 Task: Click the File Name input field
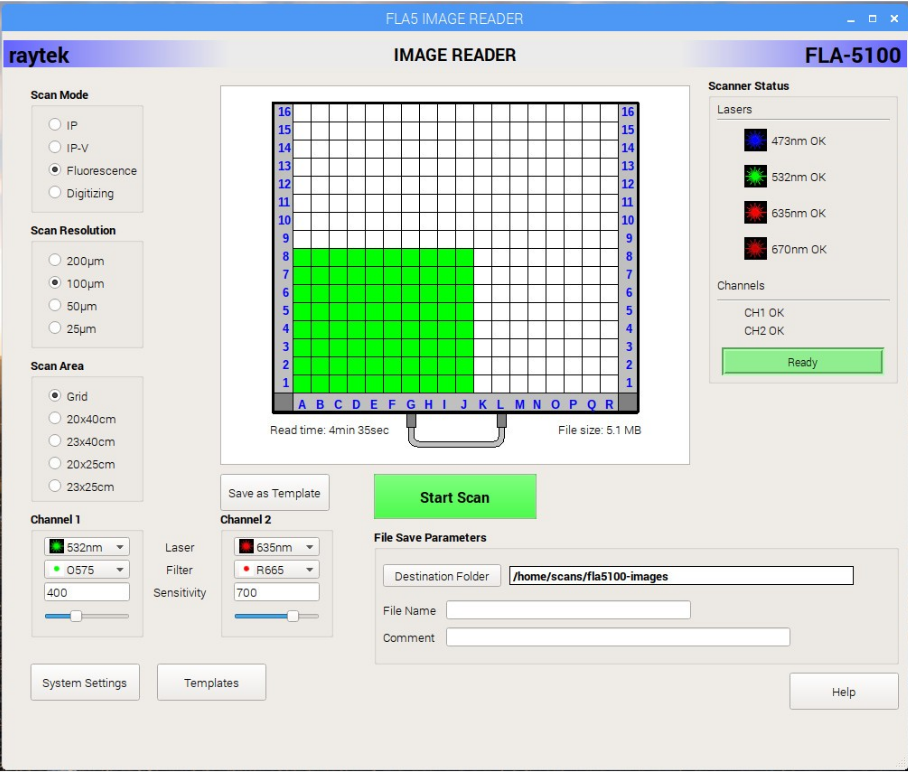568,610
